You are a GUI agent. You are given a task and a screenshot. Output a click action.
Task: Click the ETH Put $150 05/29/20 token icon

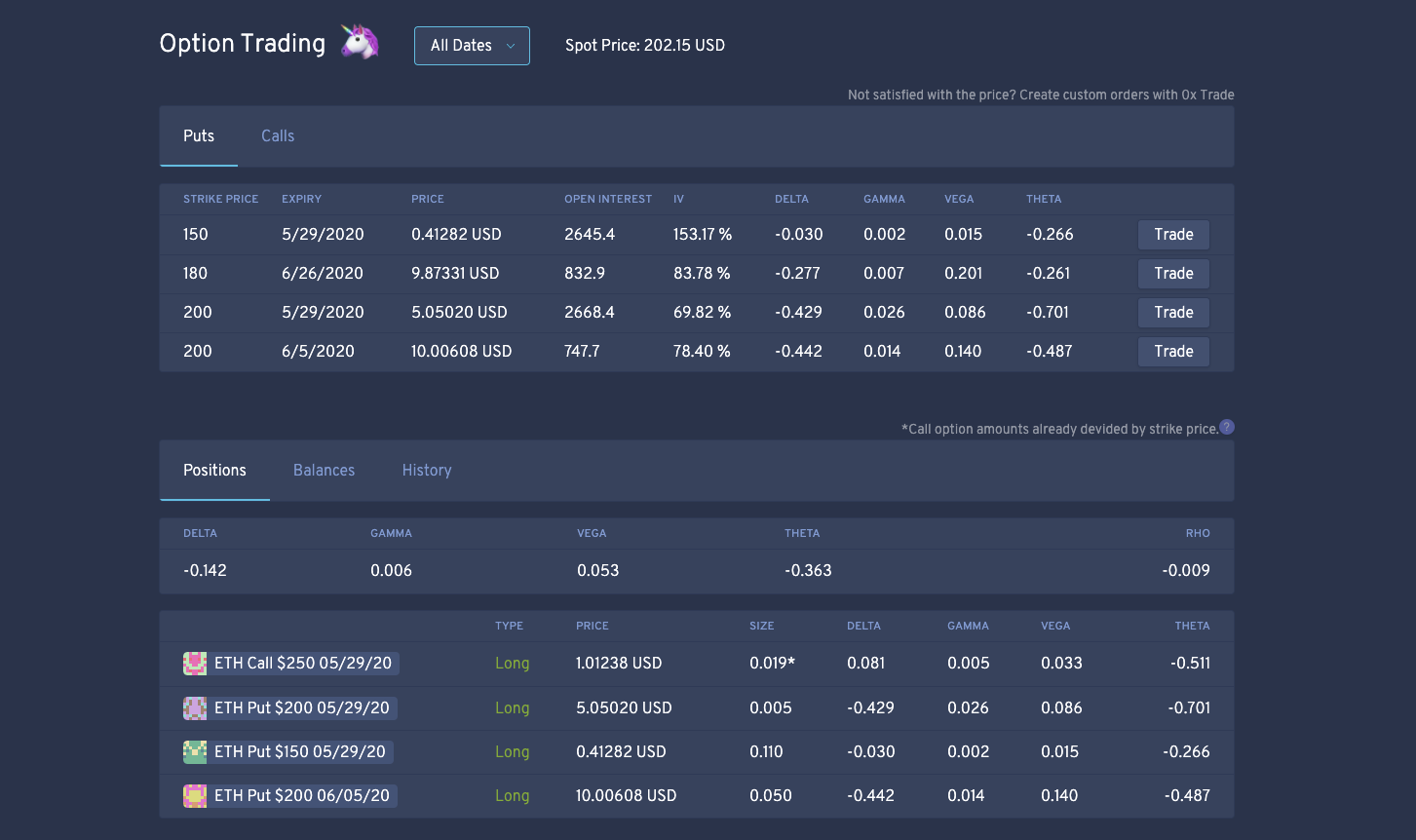(x=195, y=752)
